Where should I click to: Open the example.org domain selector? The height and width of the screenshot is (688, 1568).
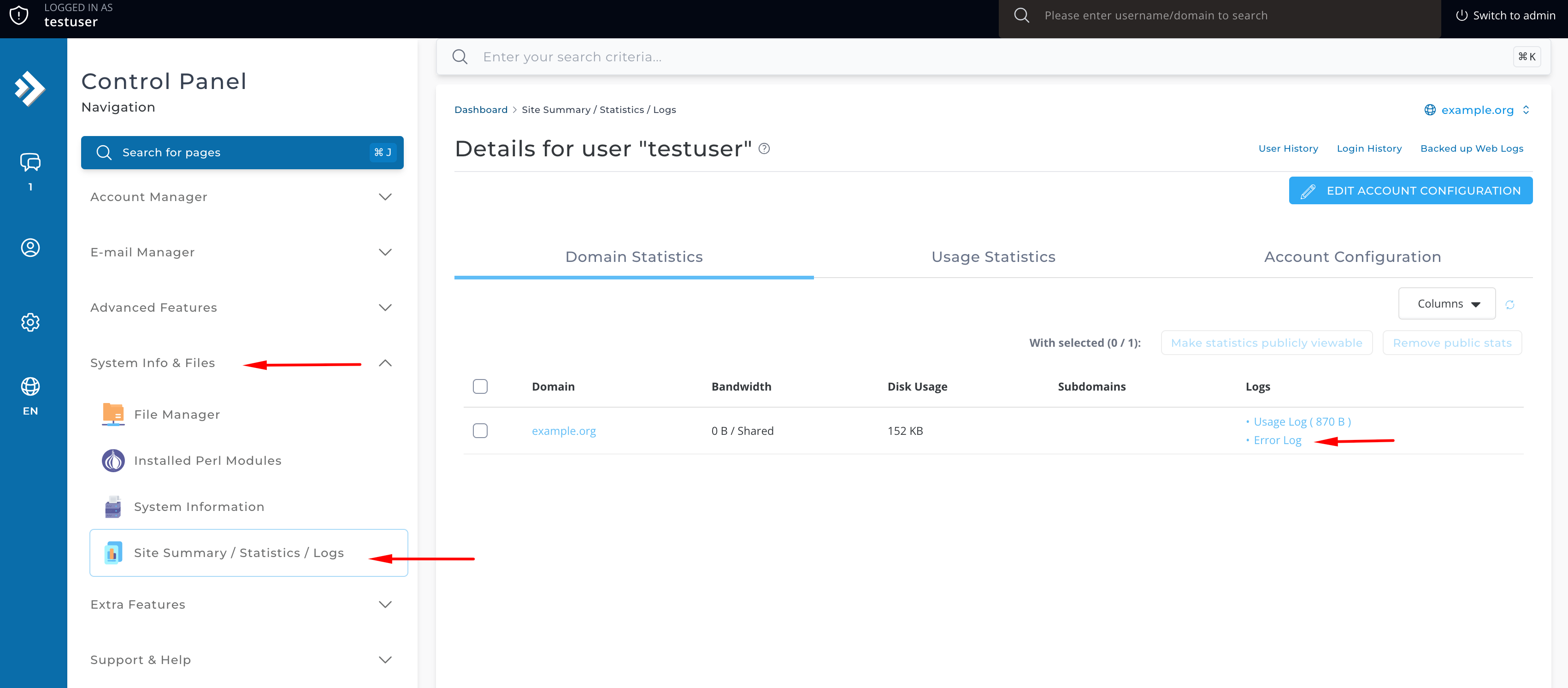1477,110
